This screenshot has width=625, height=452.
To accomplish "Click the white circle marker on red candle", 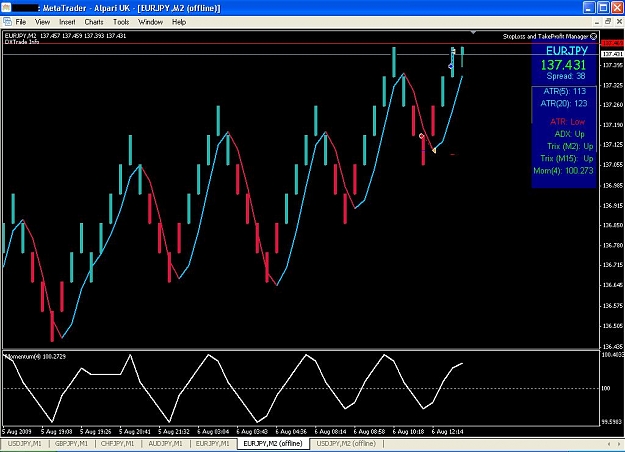I will (x=421, y=136).
